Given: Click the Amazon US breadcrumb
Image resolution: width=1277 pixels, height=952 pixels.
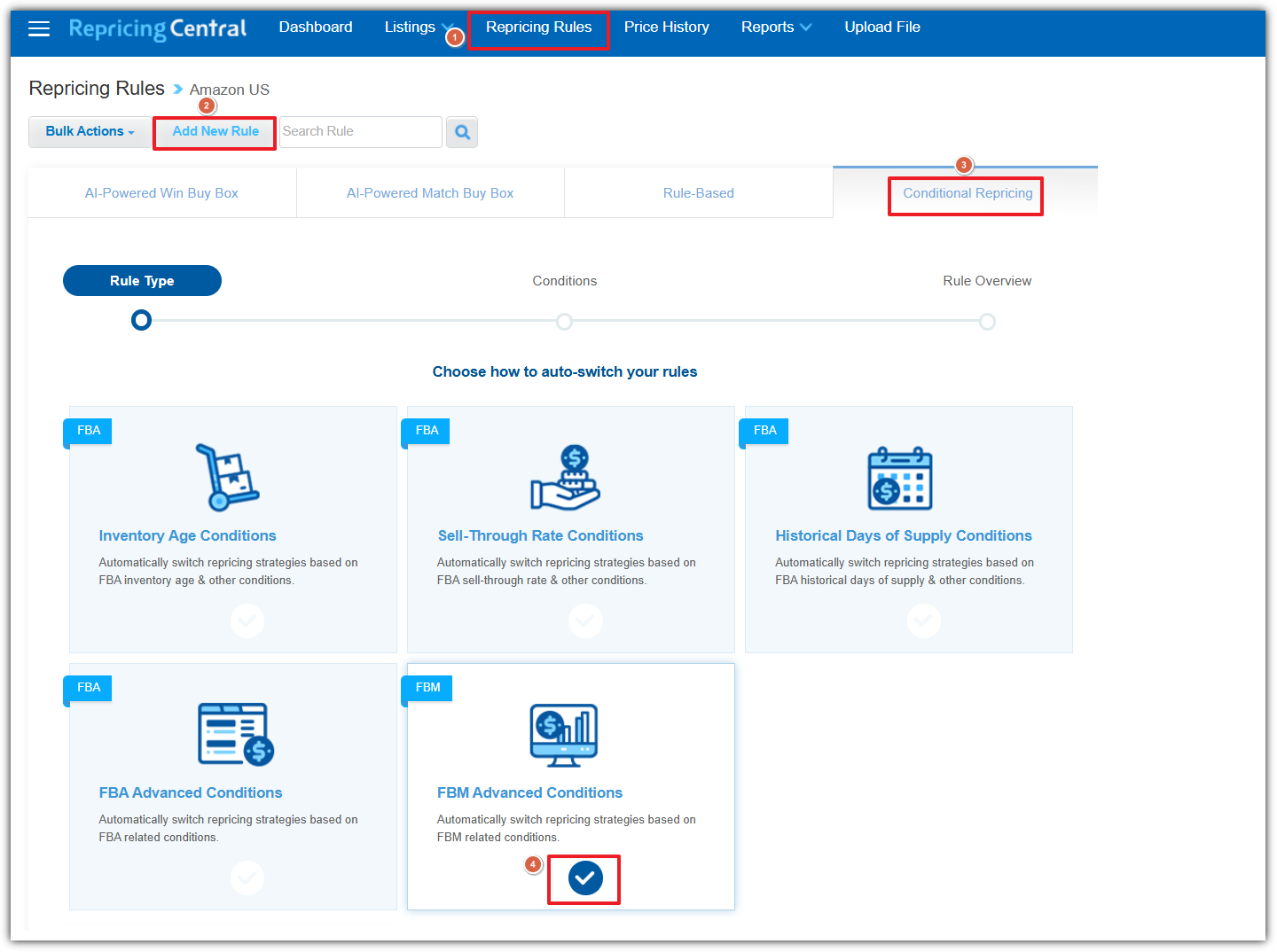Looking at the screenshot, I should point(230,90).
